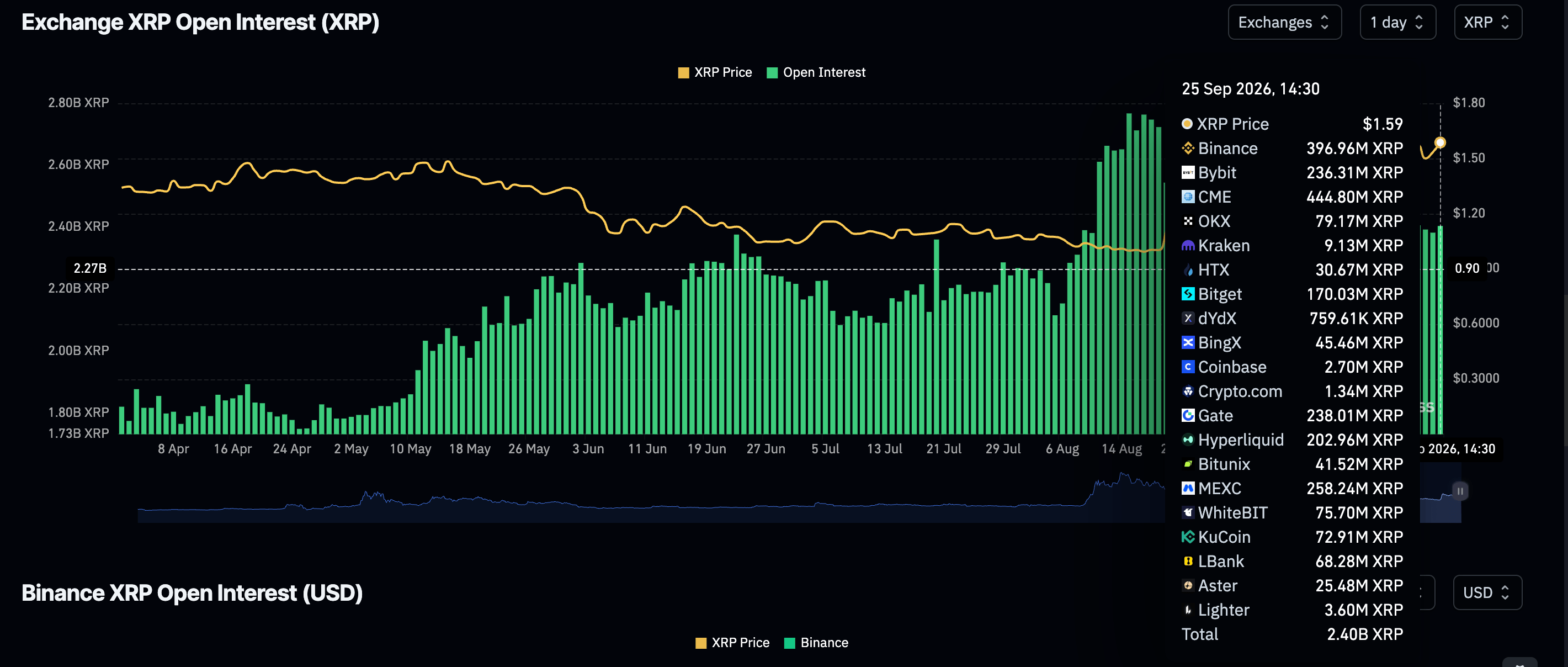Click the BingX logo in the tooltip
The height and width of the screenshot is (667, 1568).
click(x=1188, y=342)
